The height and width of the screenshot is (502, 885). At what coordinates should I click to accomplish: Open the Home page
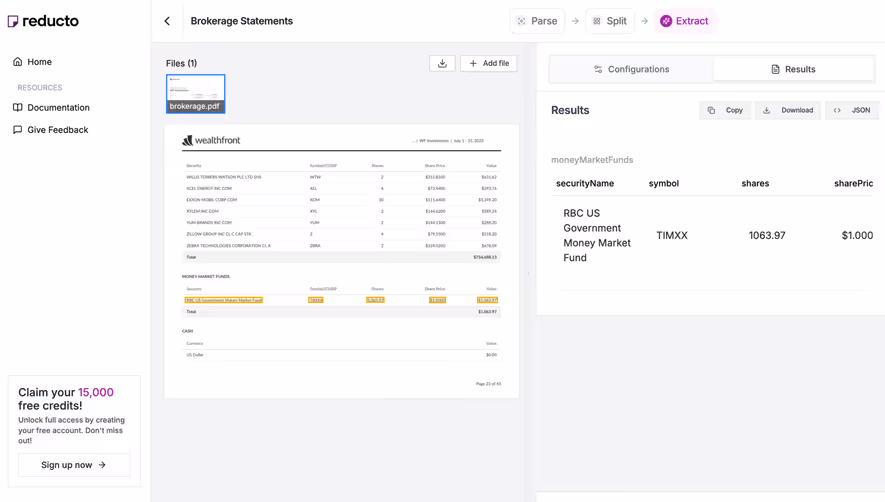coord(33,62)
